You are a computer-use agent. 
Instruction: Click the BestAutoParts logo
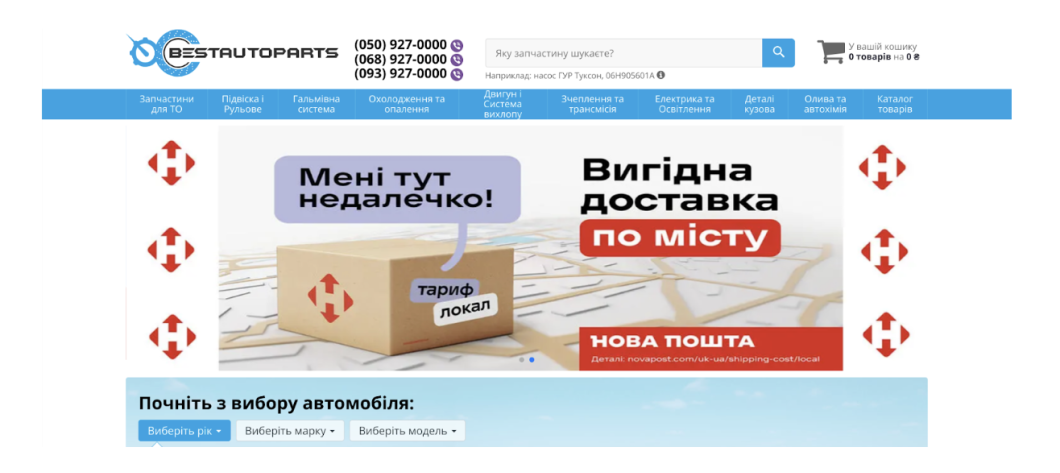232,53
